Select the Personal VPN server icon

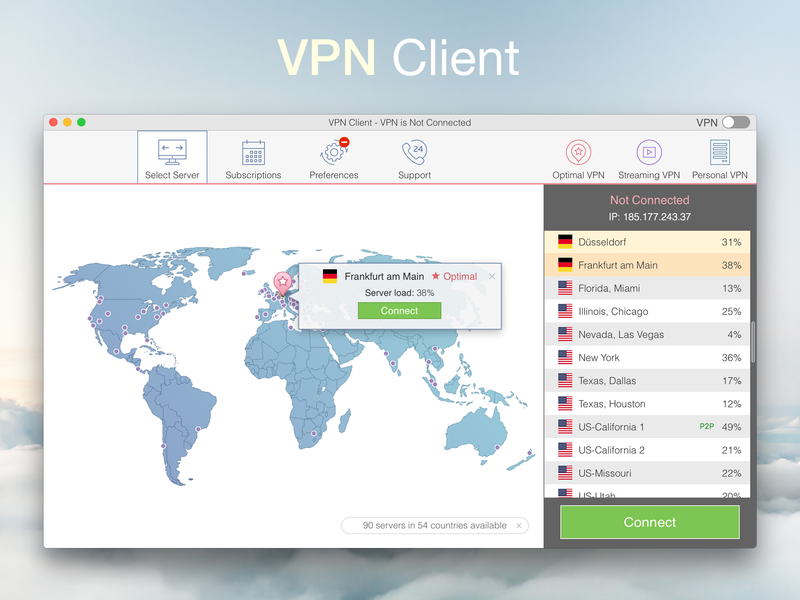pos(720,152)
